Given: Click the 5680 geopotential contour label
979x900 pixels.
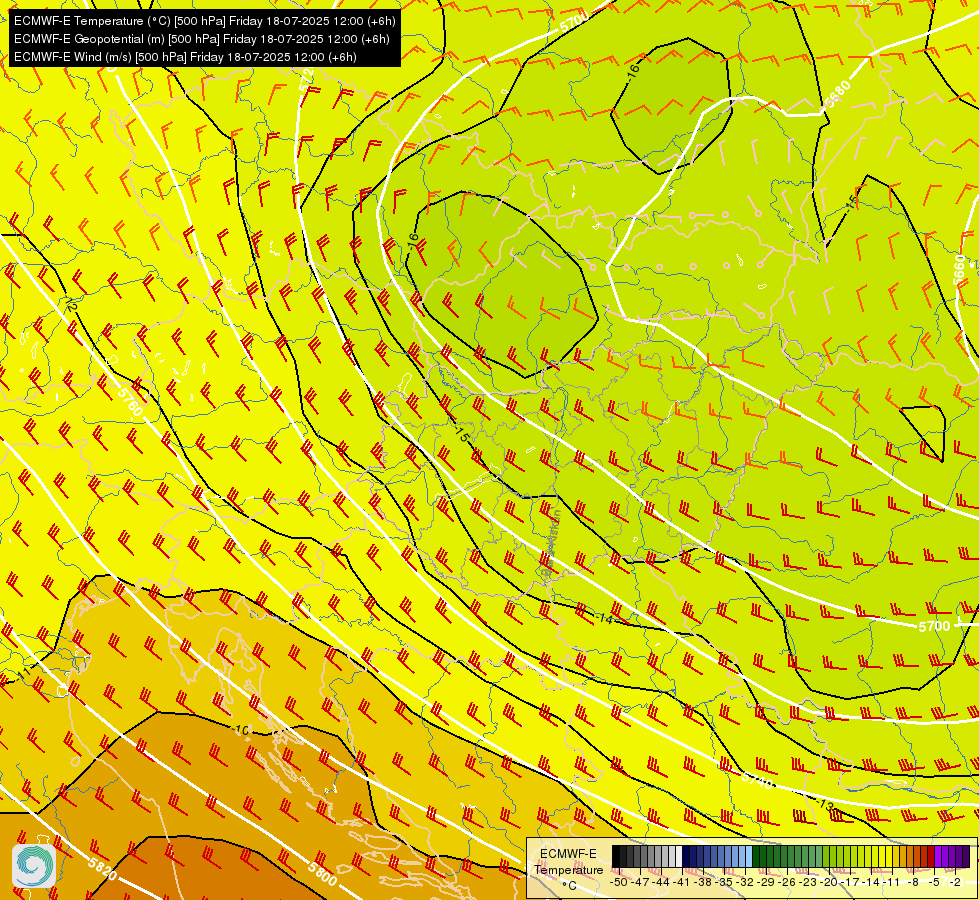Looking at the screenshot, I should tap(837, 94).
